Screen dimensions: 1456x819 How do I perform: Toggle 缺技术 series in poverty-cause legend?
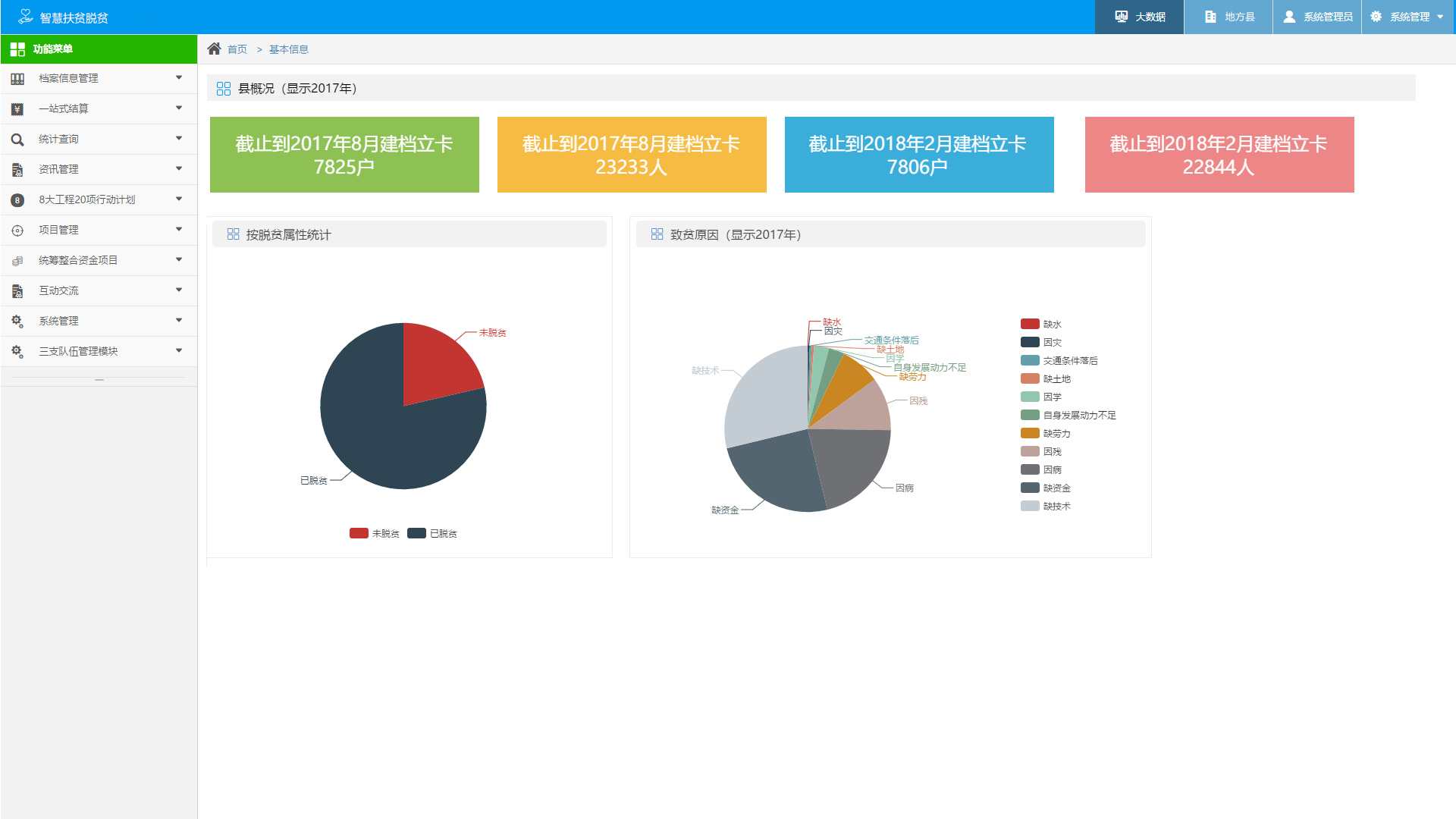point(1046,507)
